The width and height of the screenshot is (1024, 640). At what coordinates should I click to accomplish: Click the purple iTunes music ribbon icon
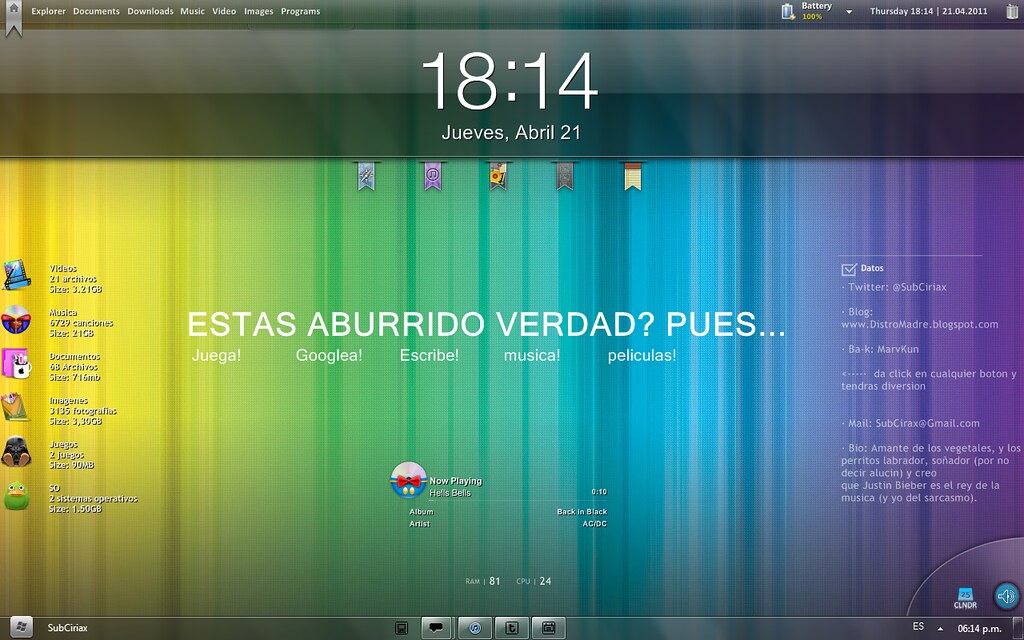[x=432, y=176]
